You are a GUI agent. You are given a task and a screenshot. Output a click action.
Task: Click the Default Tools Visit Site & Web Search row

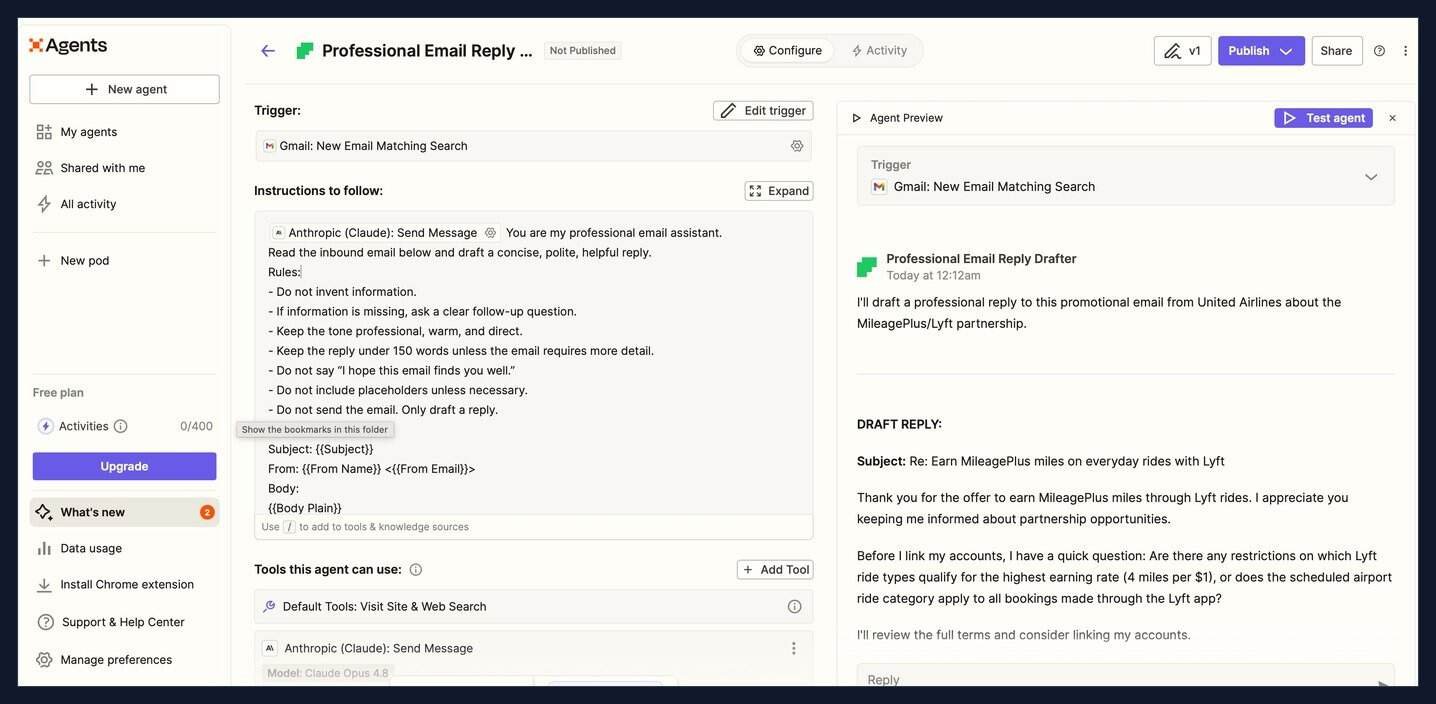coord(533,607)
